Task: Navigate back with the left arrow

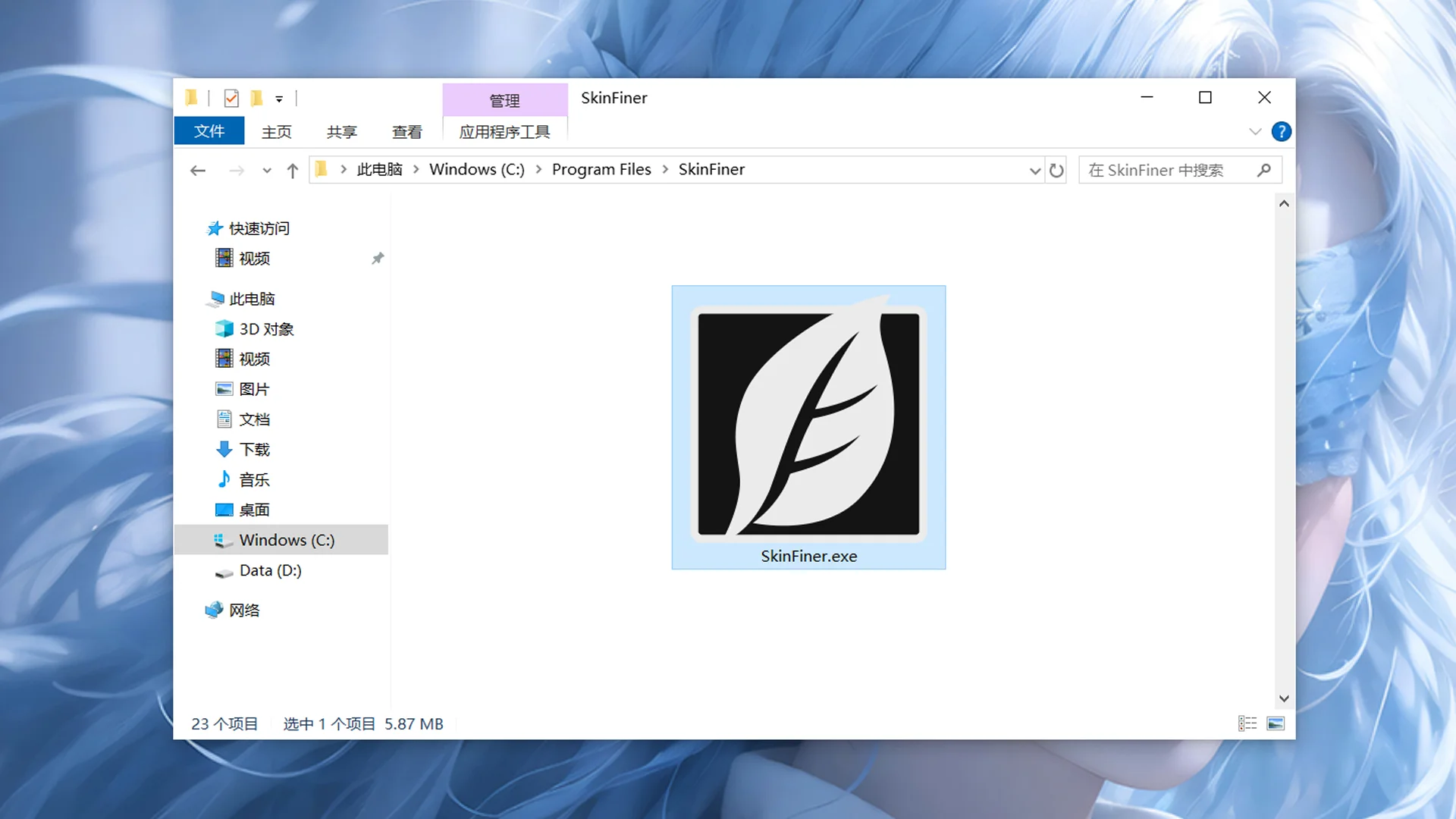Action: pos(198,171)
